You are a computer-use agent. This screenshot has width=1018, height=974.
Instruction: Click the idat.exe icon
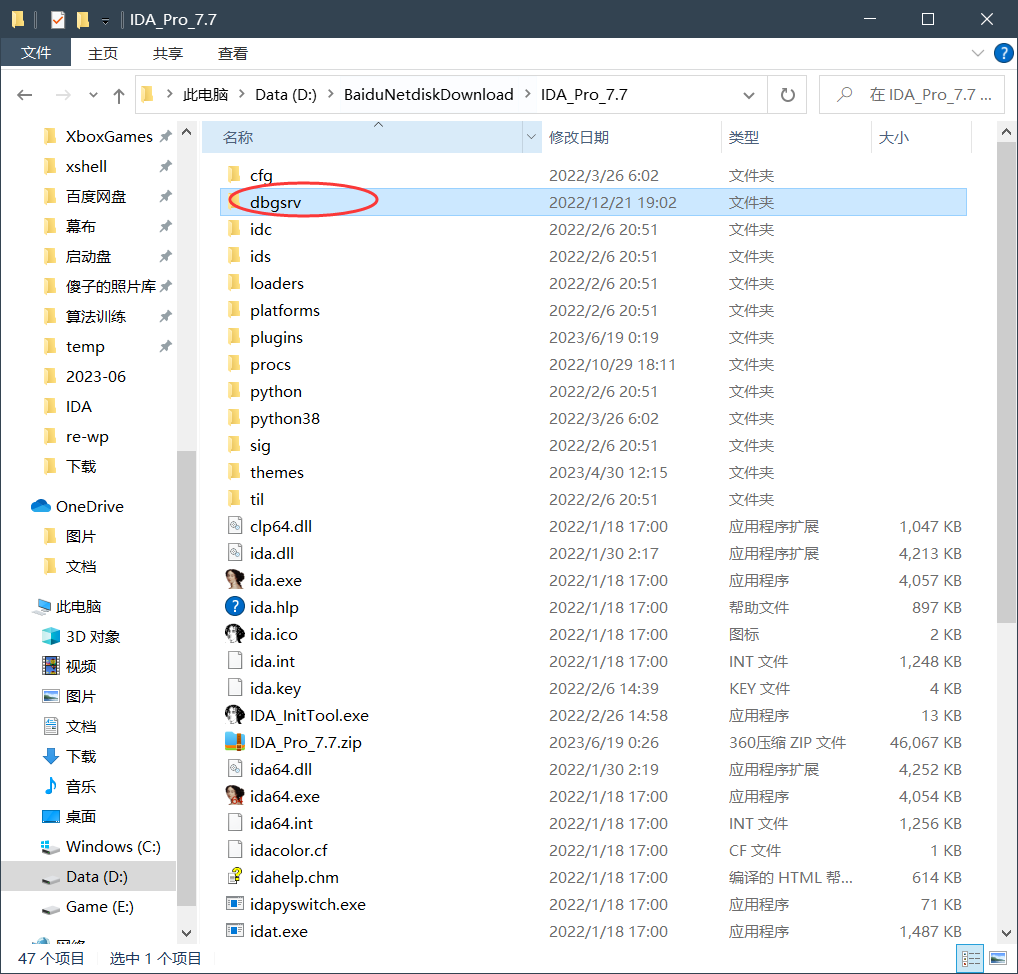click(x=234, y=931)
